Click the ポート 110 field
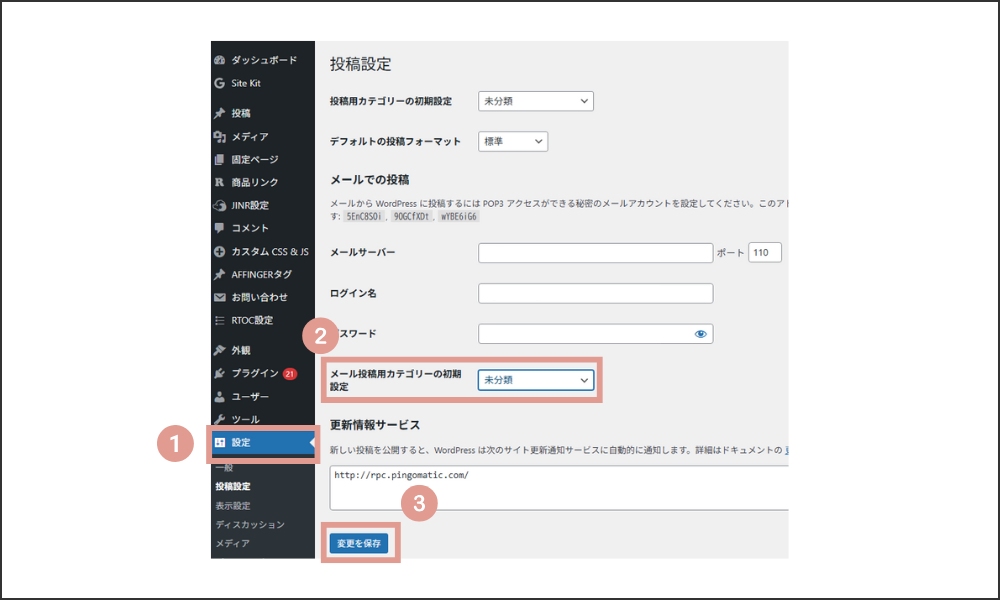 [765, 252]
